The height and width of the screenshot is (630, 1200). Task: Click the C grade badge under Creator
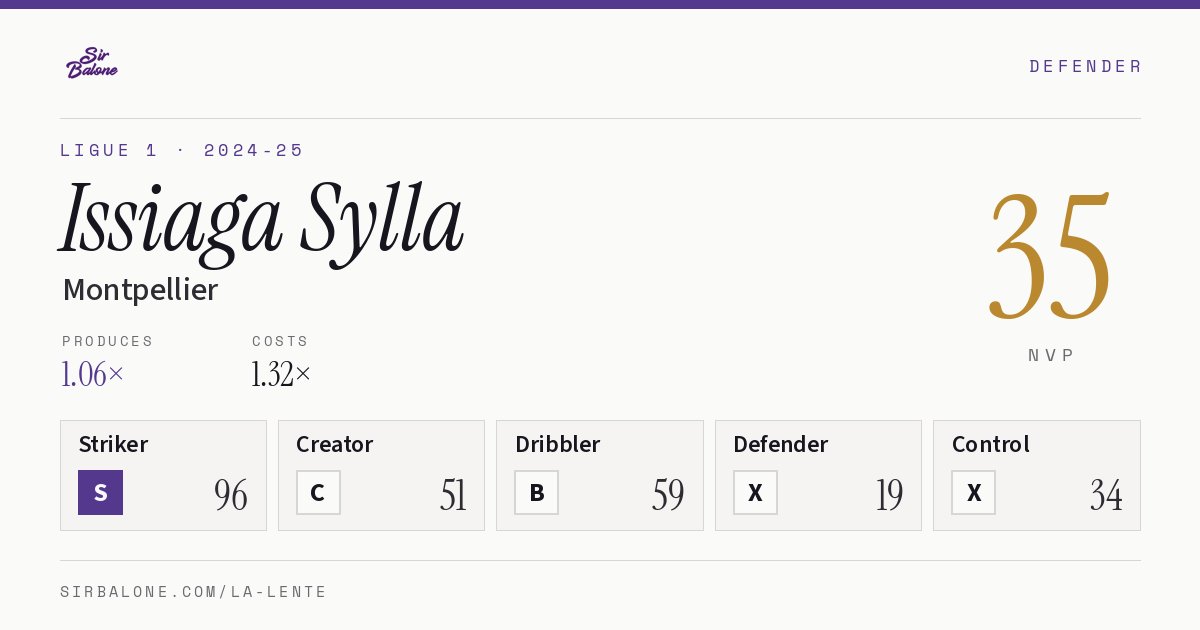(318, 492)
